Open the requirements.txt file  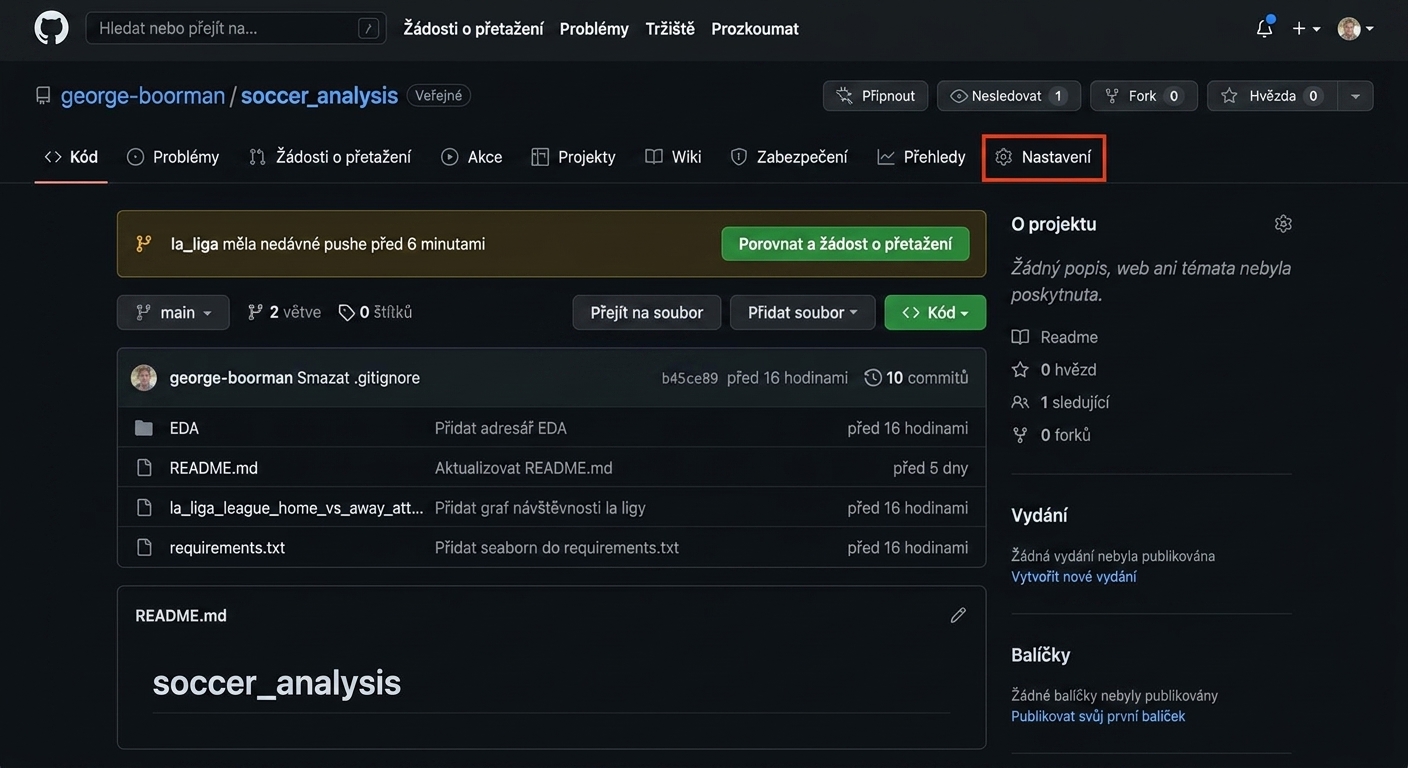(227, 548)
